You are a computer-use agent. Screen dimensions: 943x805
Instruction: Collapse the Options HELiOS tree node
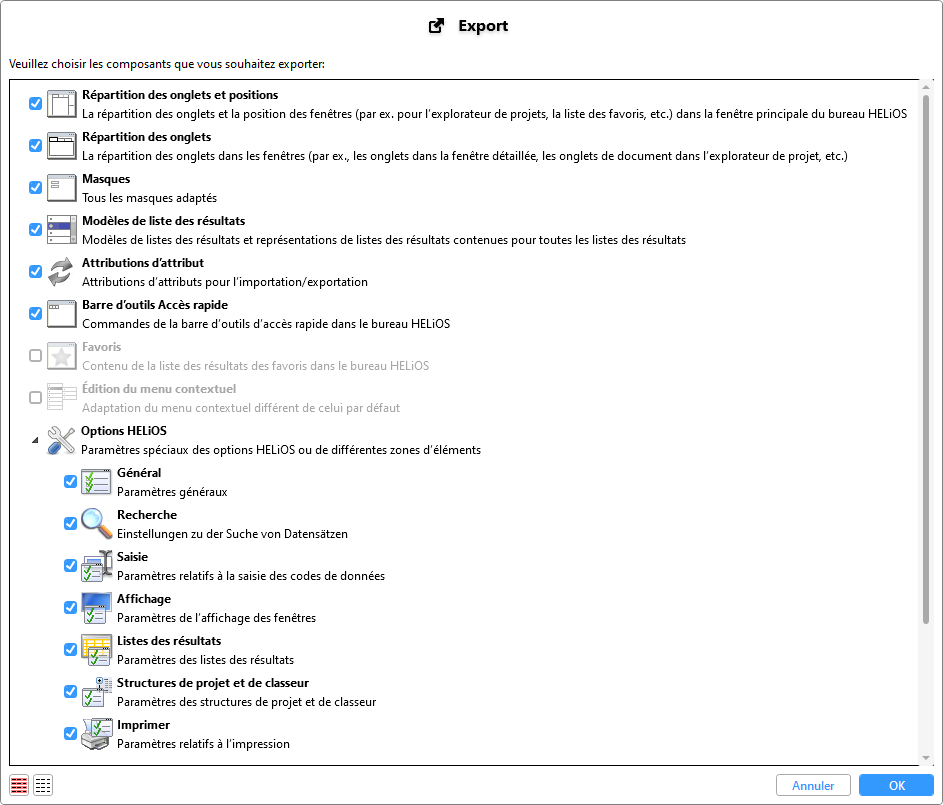click(35, 440)
